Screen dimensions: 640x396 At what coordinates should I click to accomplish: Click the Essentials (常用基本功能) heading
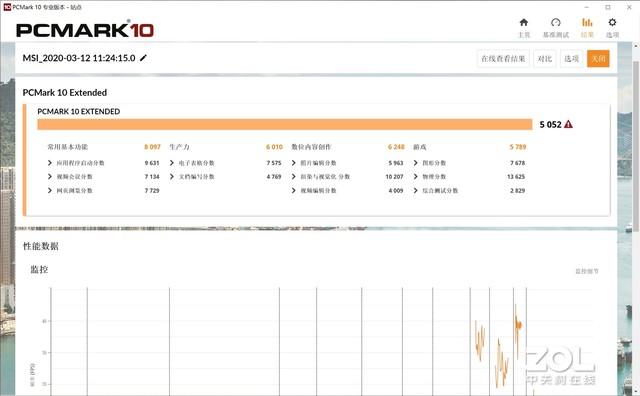pos(68,147)
